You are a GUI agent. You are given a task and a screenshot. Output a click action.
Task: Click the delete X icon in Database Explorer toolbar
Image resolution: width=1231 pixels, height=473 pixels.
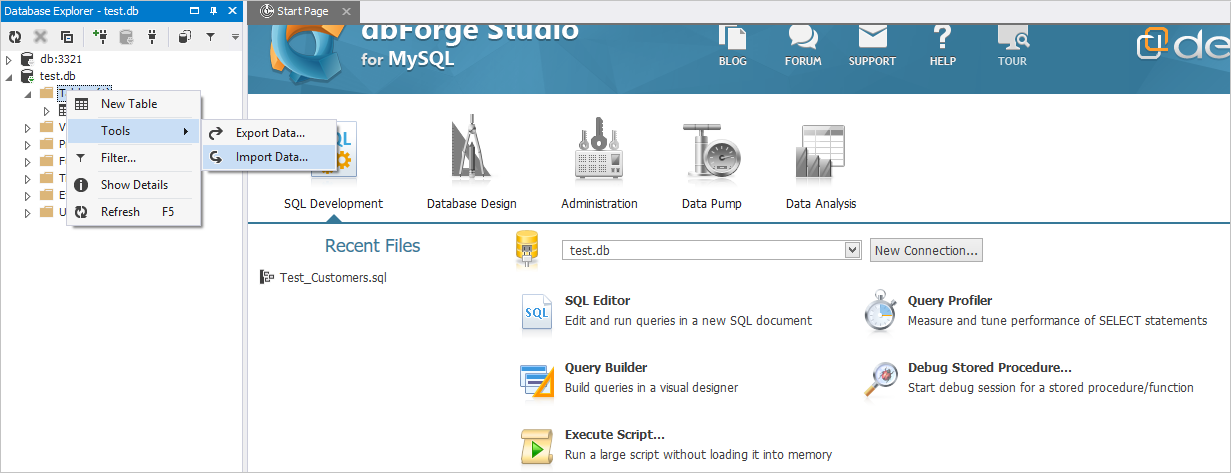pyautogui.click(x=41, y=37)
